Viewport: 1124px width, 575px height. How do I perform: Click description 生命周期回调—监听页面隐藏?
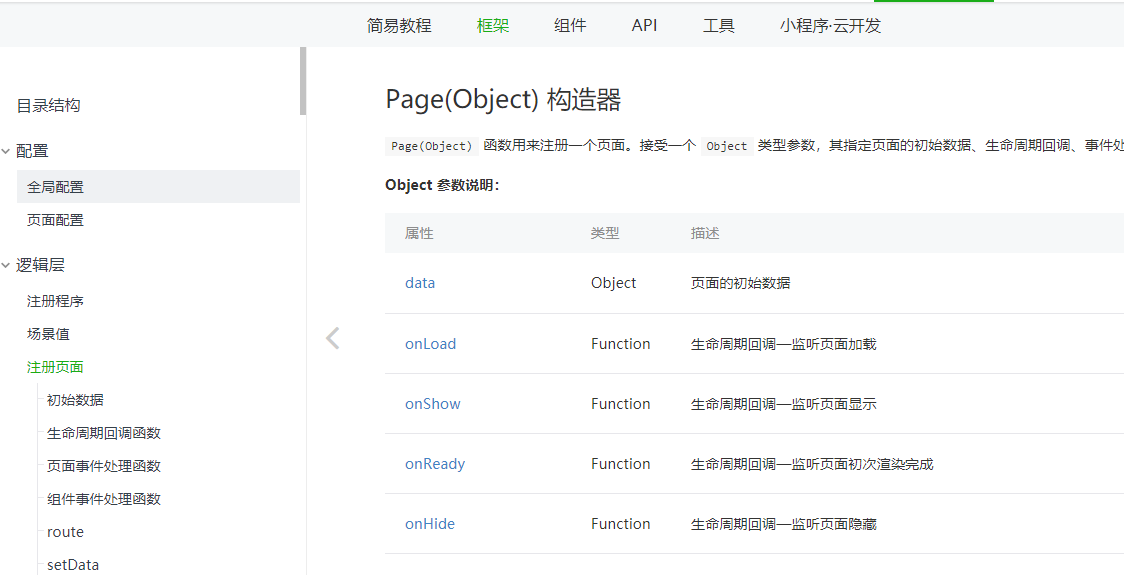tap(784, 525)
